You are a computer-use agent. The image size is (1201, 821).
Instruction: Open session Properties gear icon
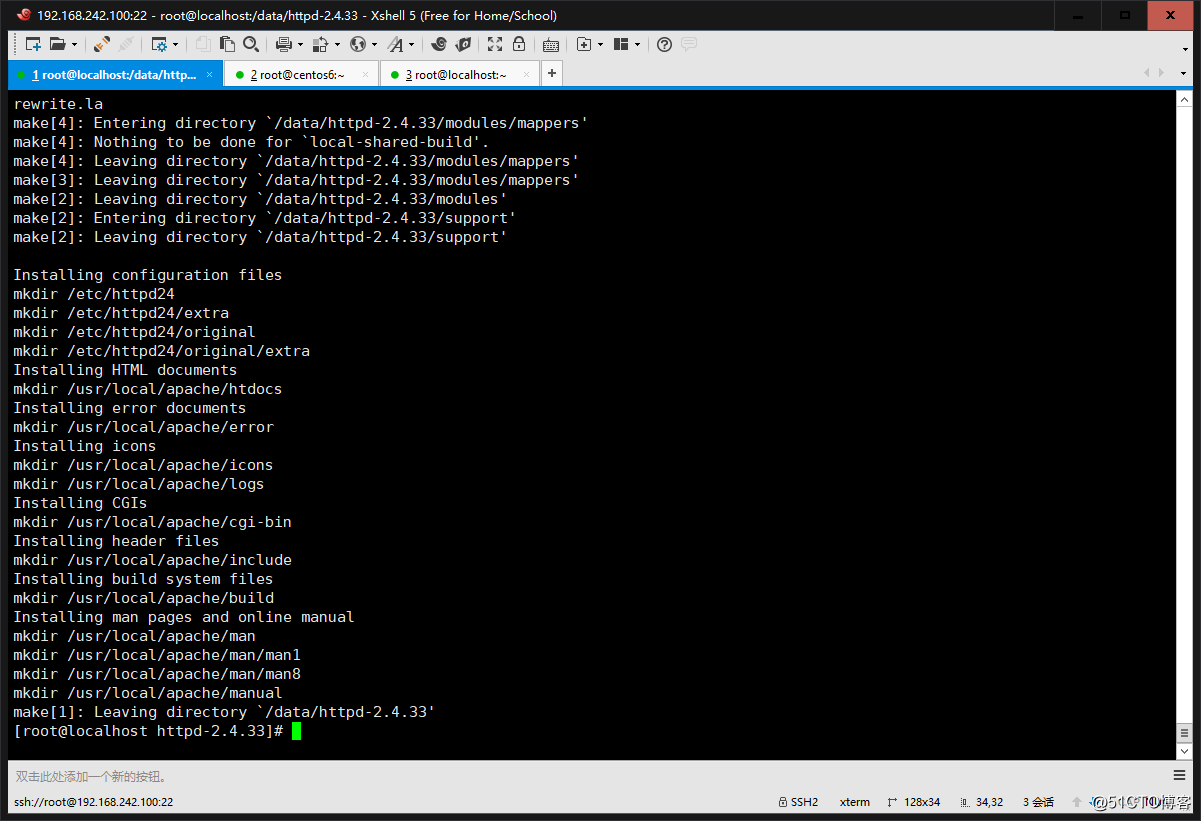point(159,44)
